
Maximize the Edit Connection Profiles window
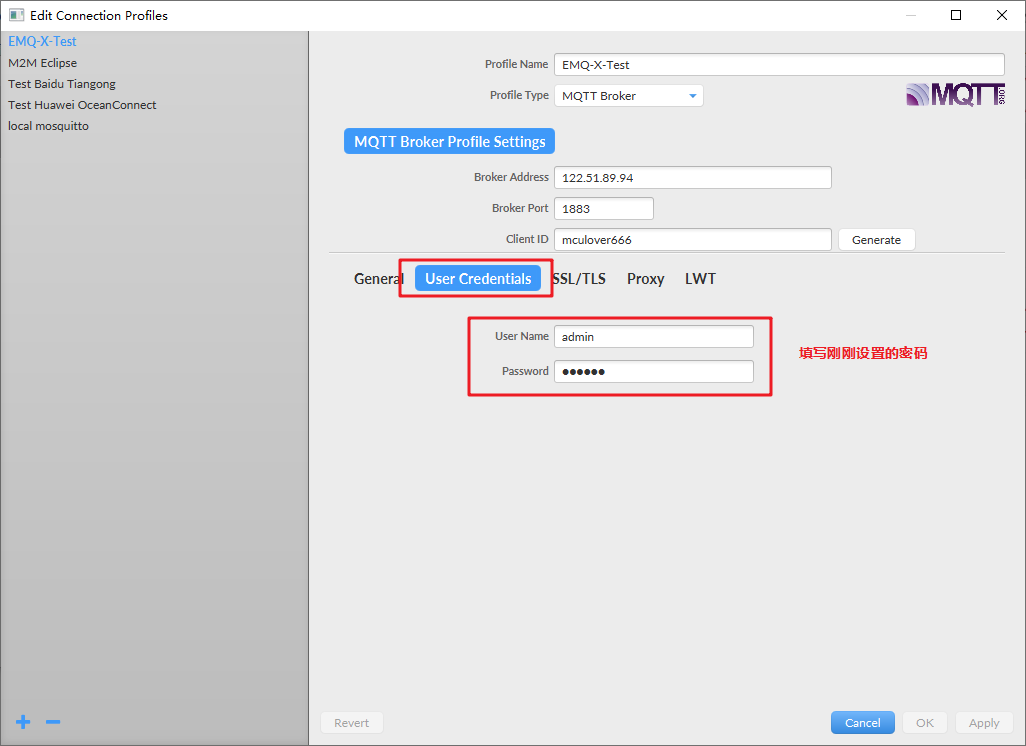pos(956,15)
